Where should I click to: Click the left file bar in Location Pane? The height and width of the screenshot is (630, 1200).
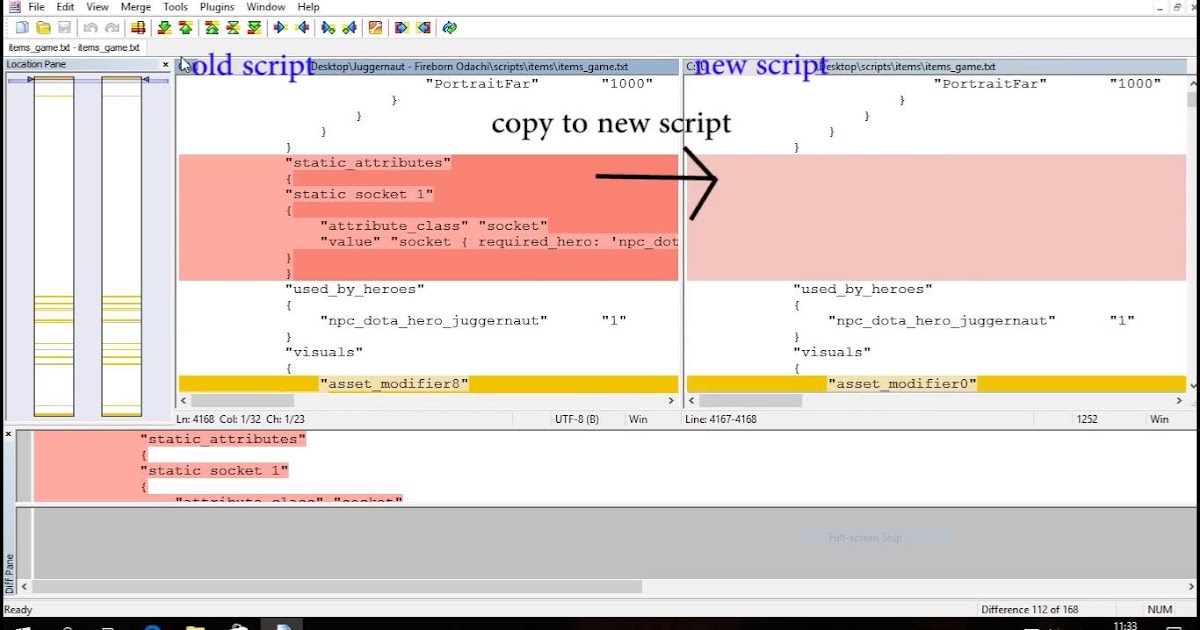(54, 246)
